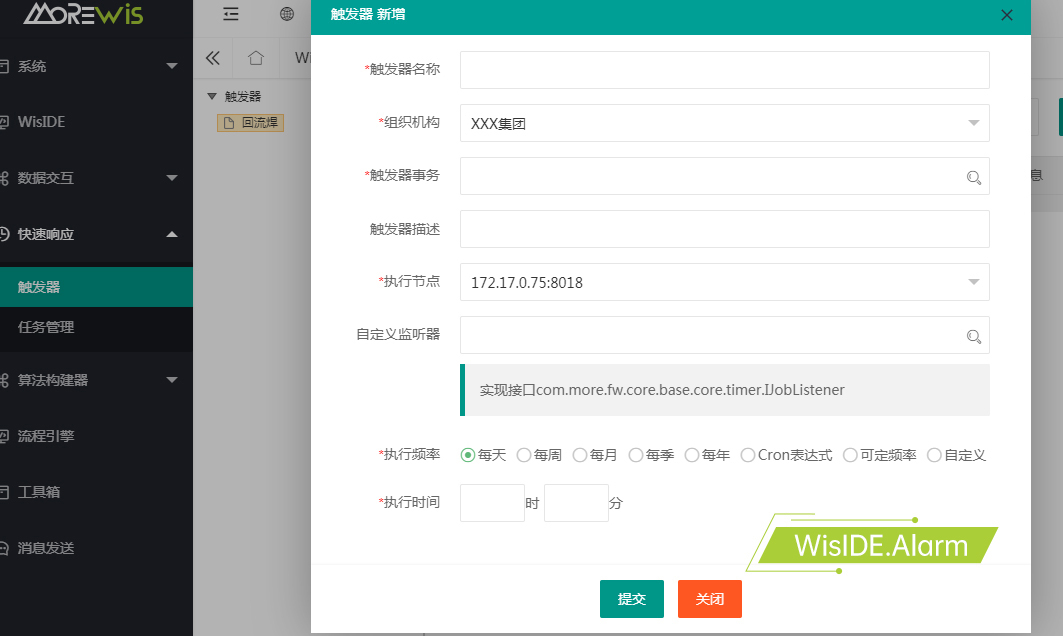Close the 触发器 新增 dialog with X

coord(1007,15)
